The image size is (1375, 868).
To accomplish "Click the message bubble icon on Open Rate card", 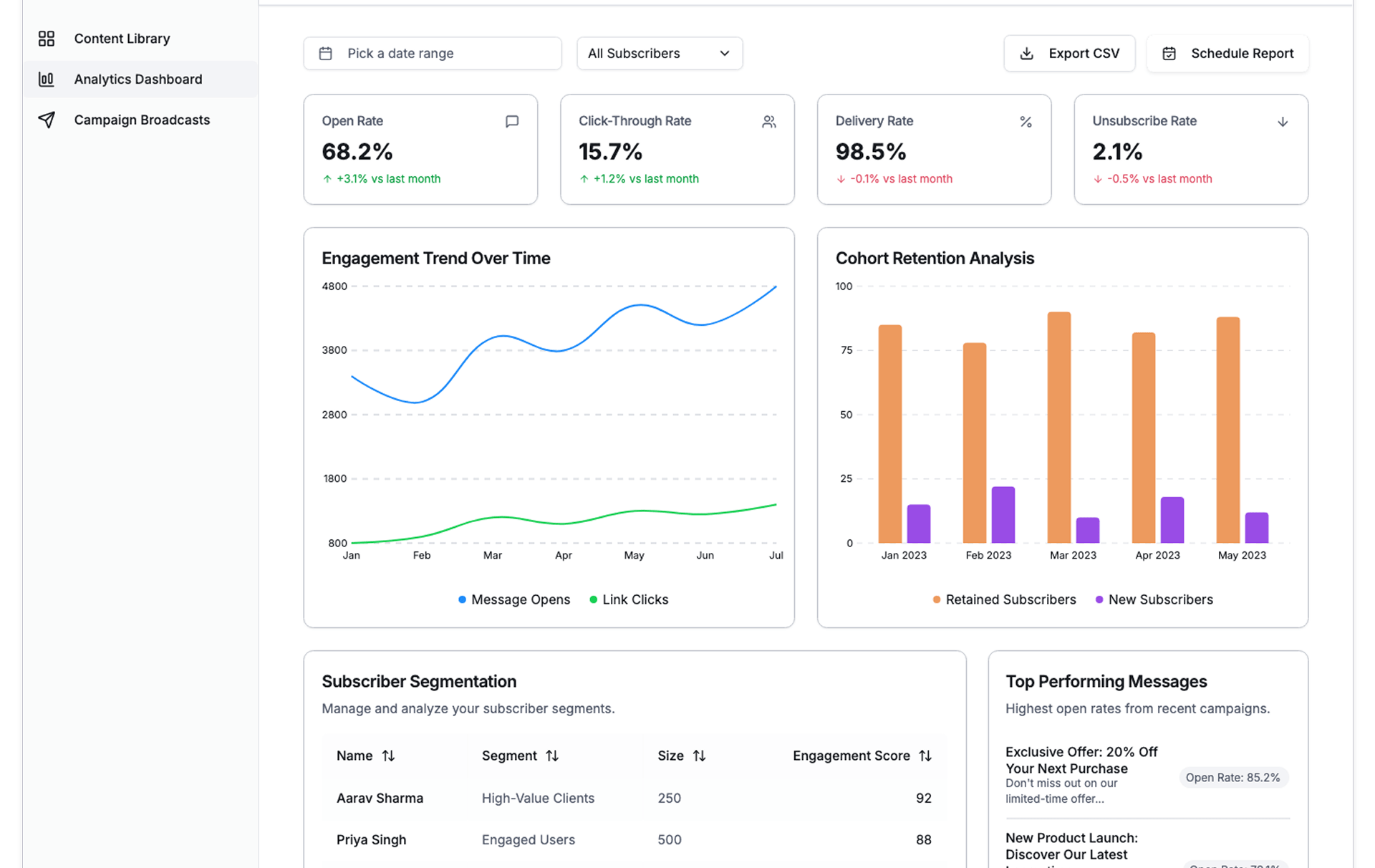I will [x=511, y=122].
